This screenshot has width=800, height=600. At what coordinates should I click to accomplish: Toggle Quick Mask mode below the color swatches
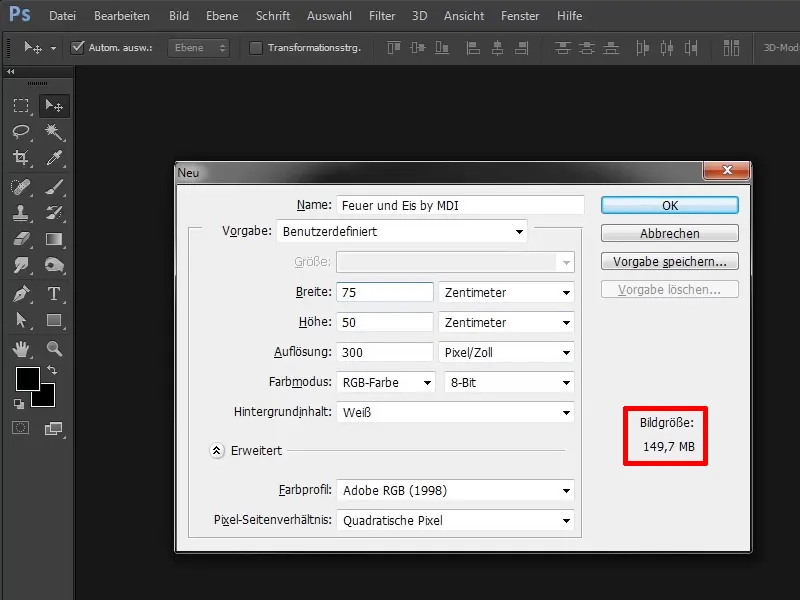20,427
